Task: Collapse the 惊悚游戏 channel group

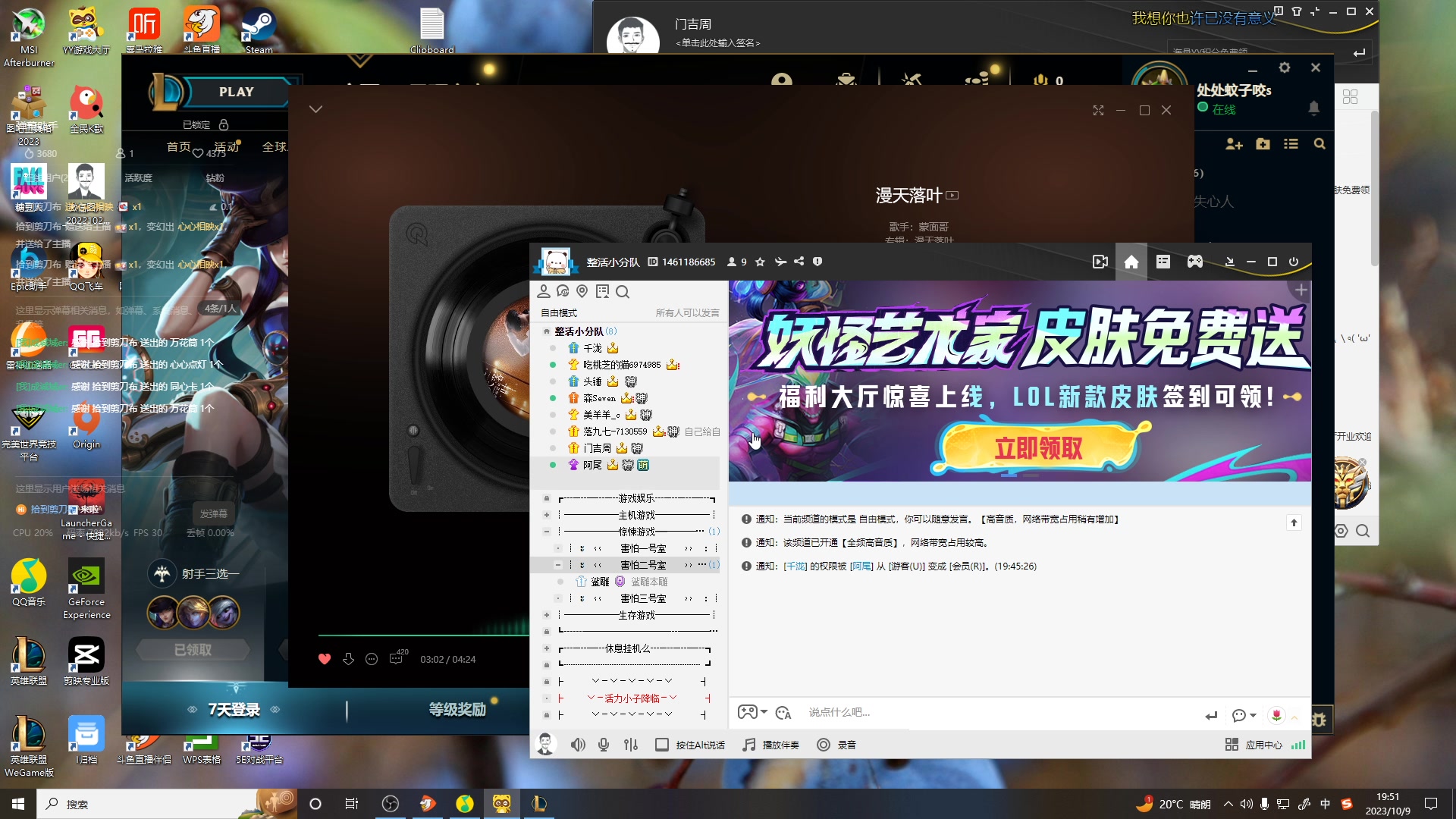Action: 546,532
